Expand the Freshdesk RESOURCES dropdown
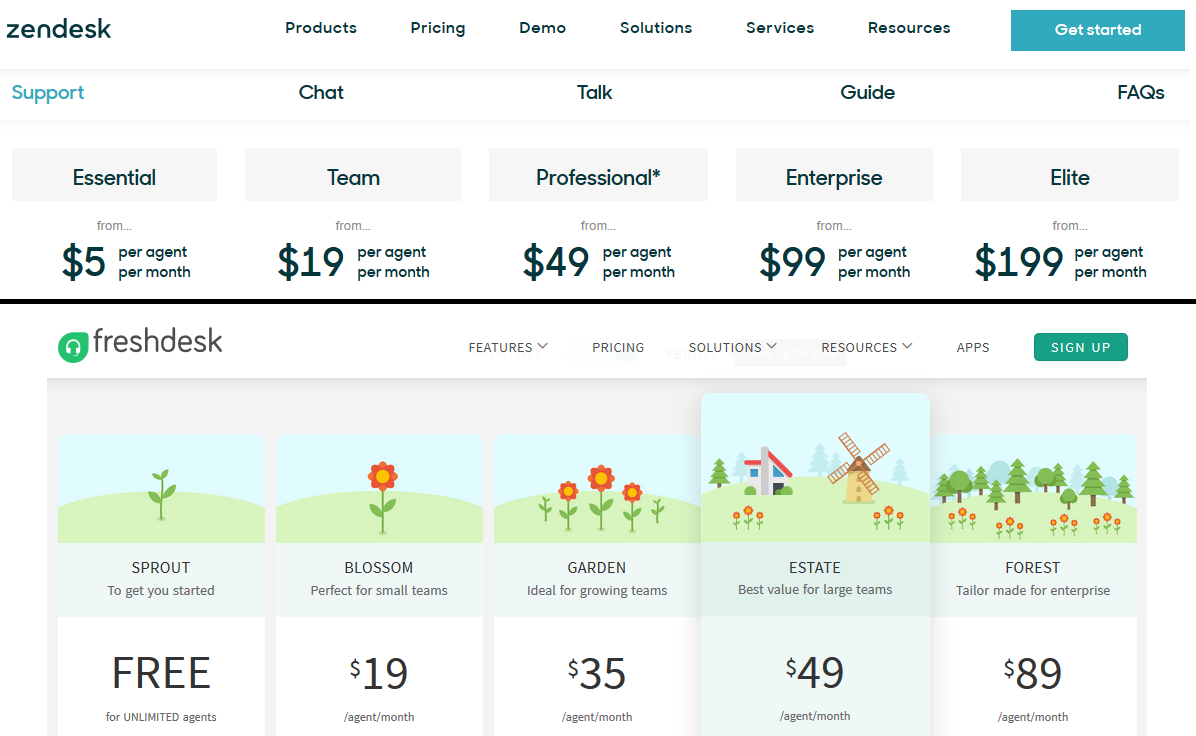 (x=866, y=348)
